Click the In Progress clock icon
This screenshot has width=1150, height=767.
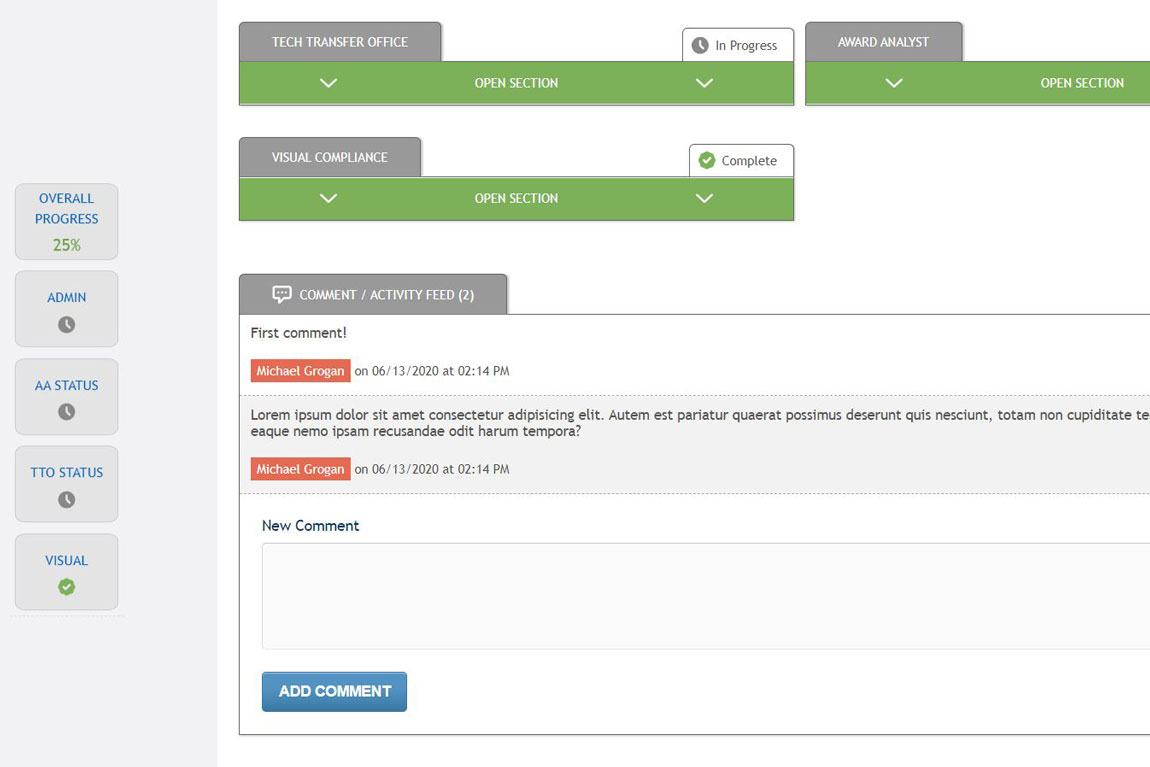pos(700,45)
